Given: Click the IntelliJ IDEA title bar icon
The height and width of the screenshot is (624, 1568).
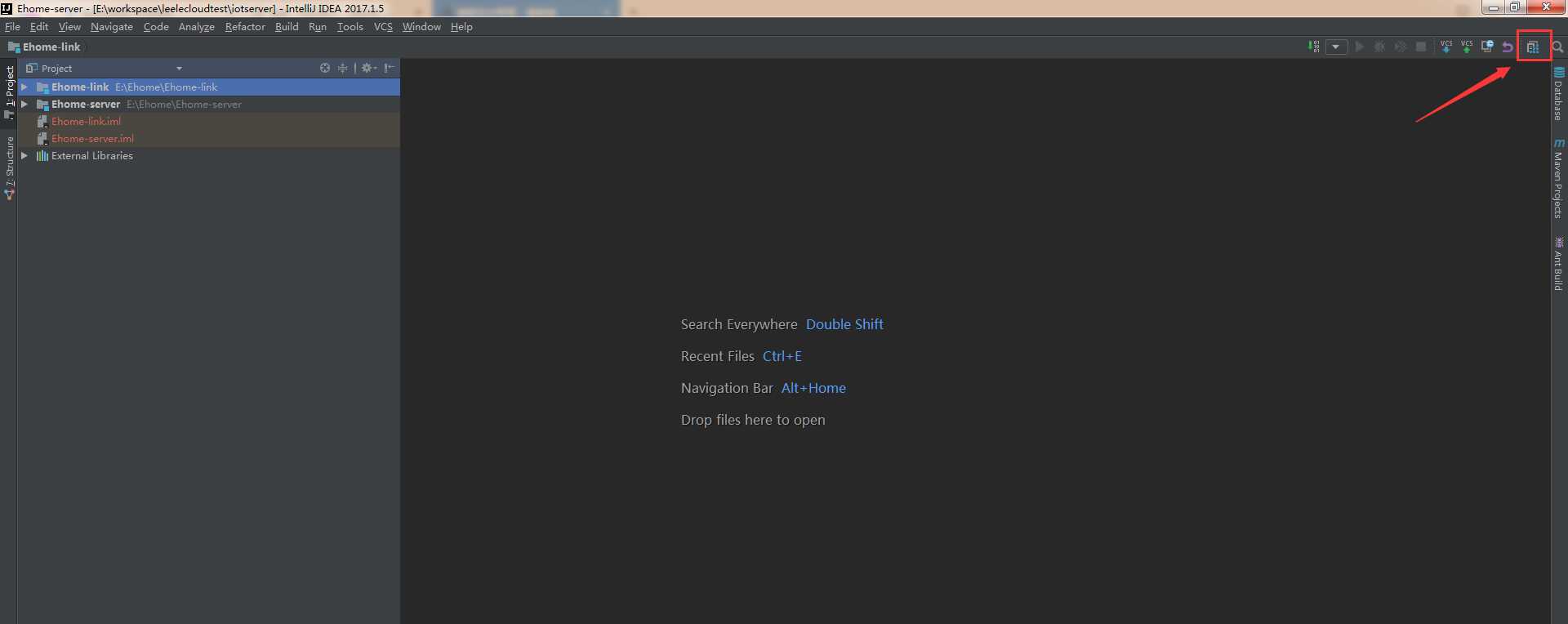Looking at the screenshot, I should click(7, 8).
